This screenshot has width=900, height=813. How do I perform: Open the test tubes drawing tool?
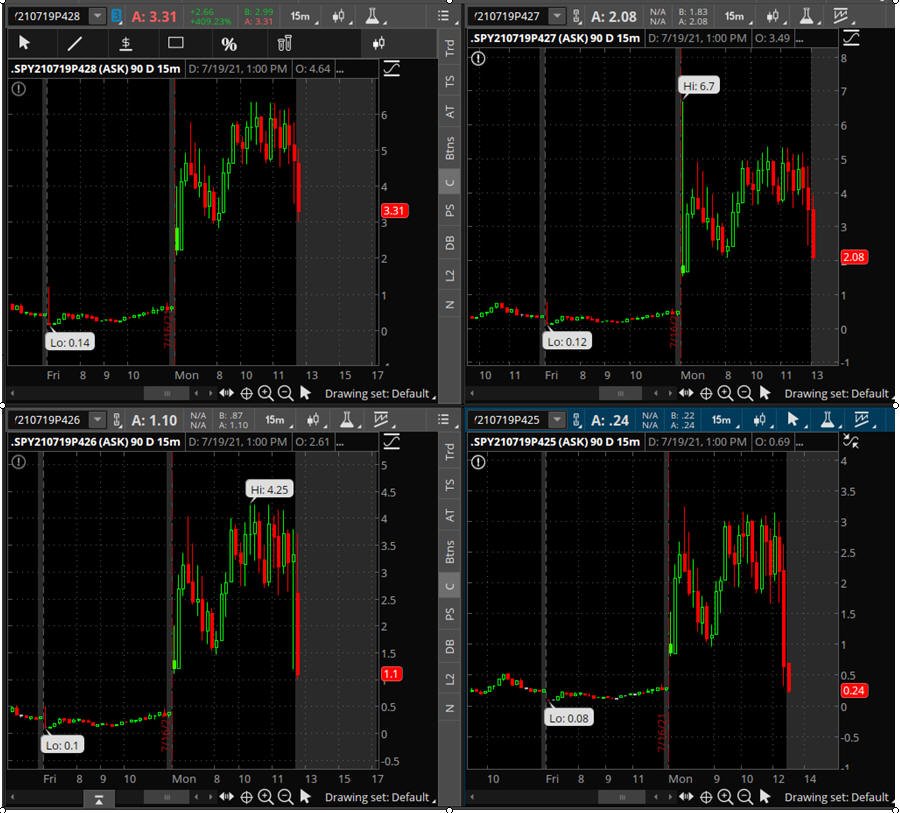[x=284, y=43]
